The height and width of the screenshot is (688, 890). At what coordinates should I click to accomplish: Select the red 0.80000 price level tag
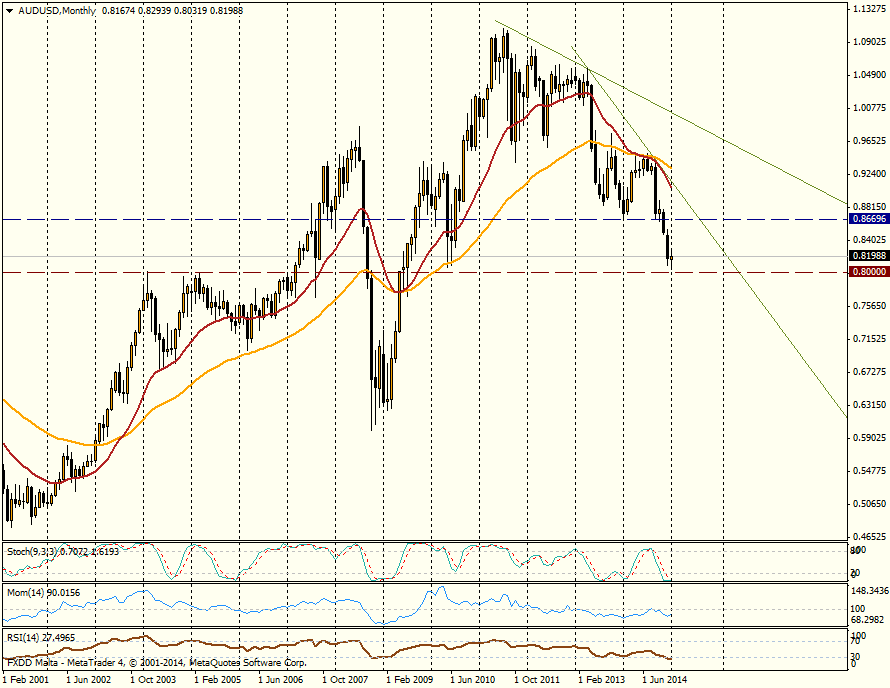[x=866, y=272]
